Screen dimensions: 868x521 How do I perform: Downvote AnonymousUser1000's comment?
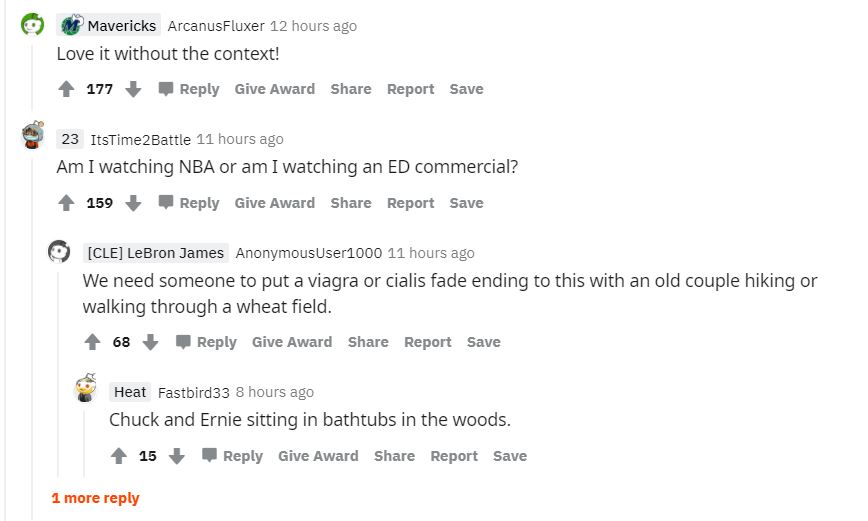[x=151, y=342]
